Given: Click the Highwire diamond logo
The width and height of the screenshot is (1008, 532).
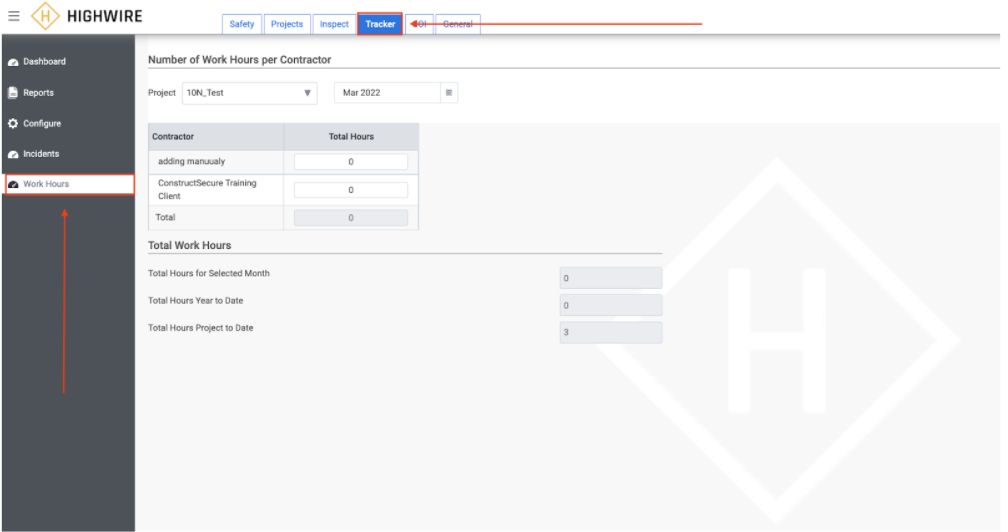Looking at the screenshot, I should point(45,16).
